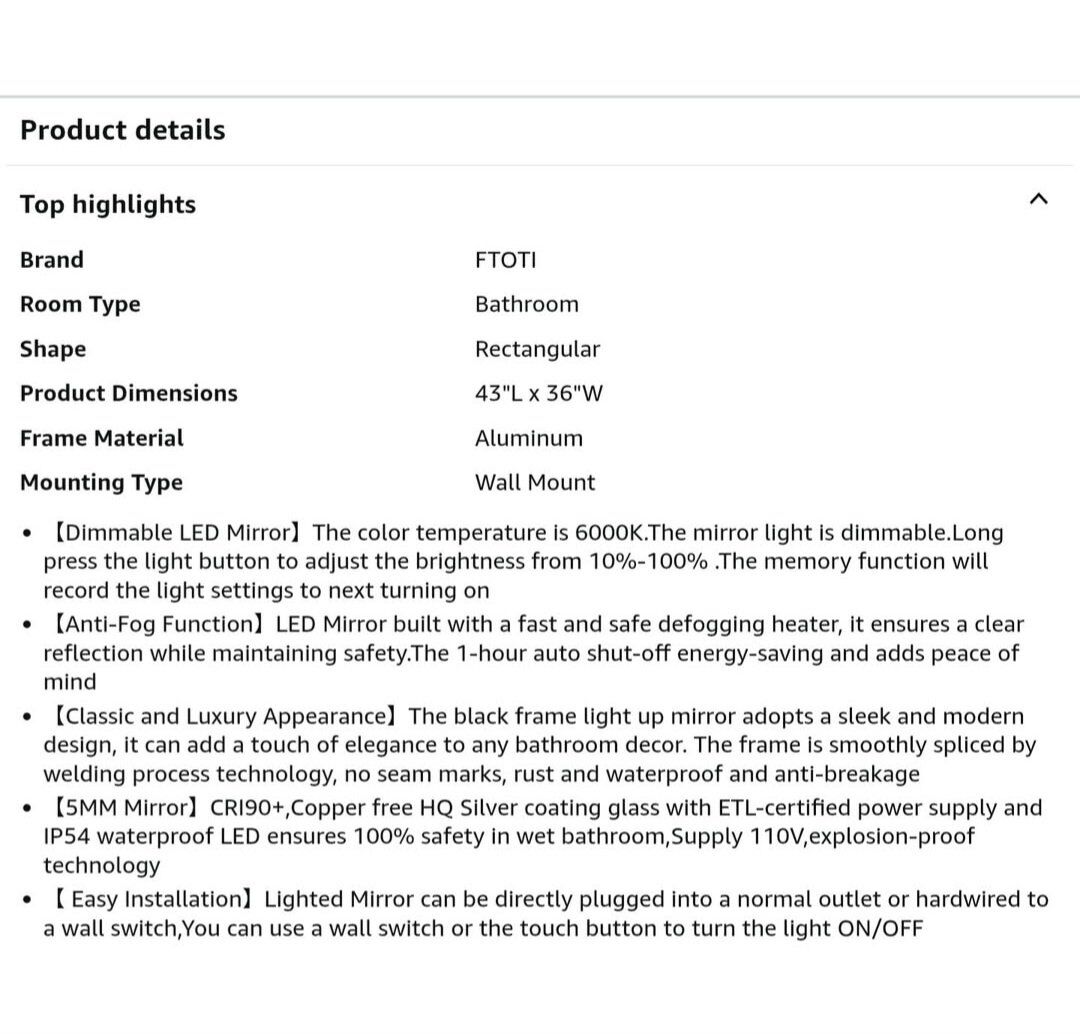This screenshot has width=1080, height=1034.
Task: Select the Wall Mount value
Action: pos(535,483)
